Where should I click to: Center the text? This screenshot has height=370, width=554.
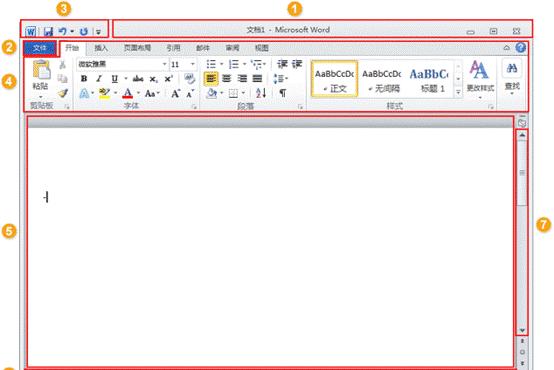coord(226,78)
